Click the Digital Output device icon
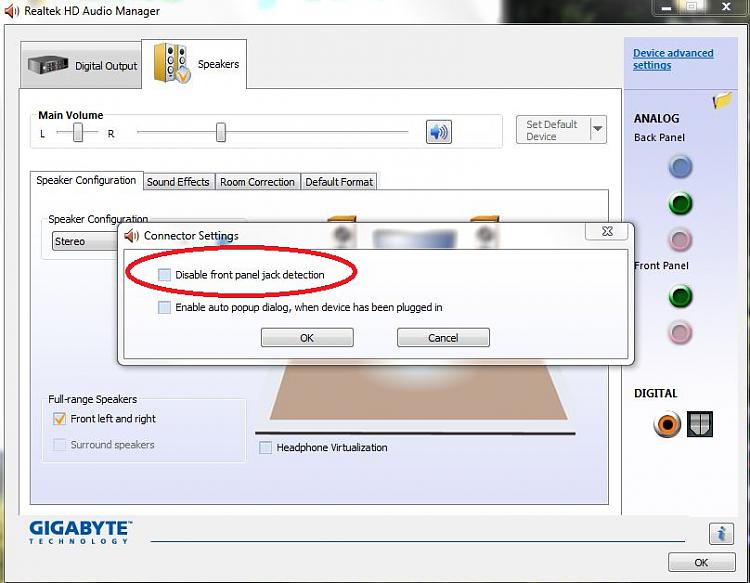The image size is (750, 583). [x=48, y=65]
